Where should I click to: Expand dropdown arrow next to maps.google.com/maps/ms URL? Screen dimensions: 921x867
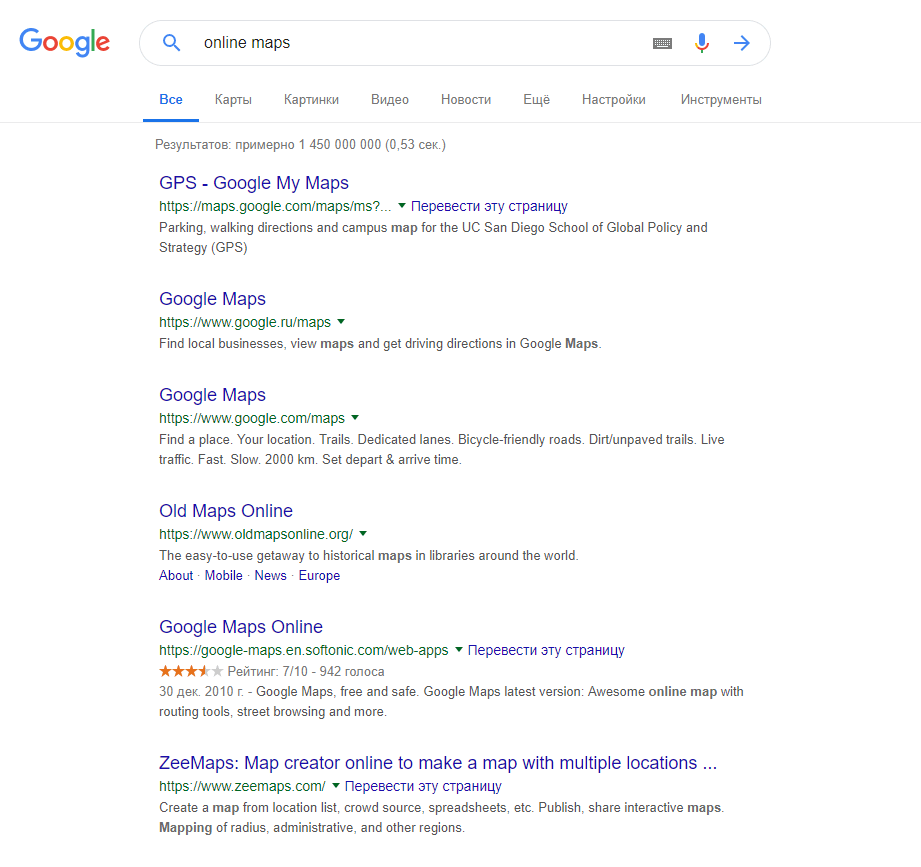click(402, 206)
